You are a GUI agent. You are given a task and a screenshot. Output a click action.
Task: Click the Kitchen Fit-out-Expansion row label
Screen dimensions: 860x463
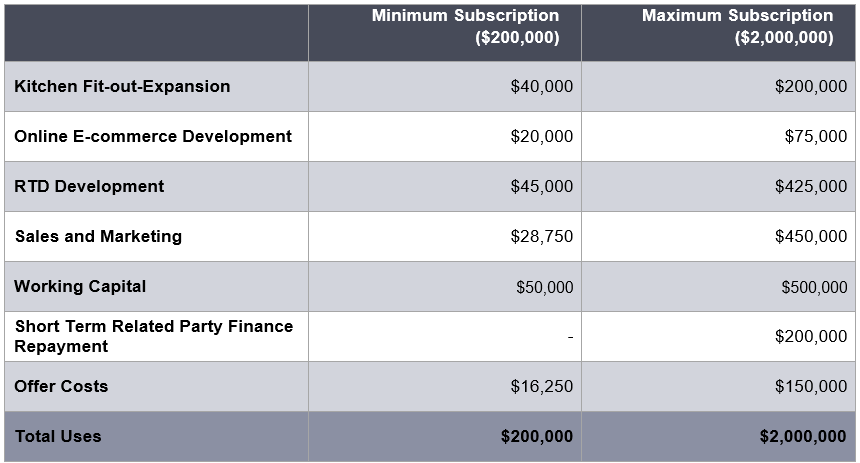[x=122, y=87]
